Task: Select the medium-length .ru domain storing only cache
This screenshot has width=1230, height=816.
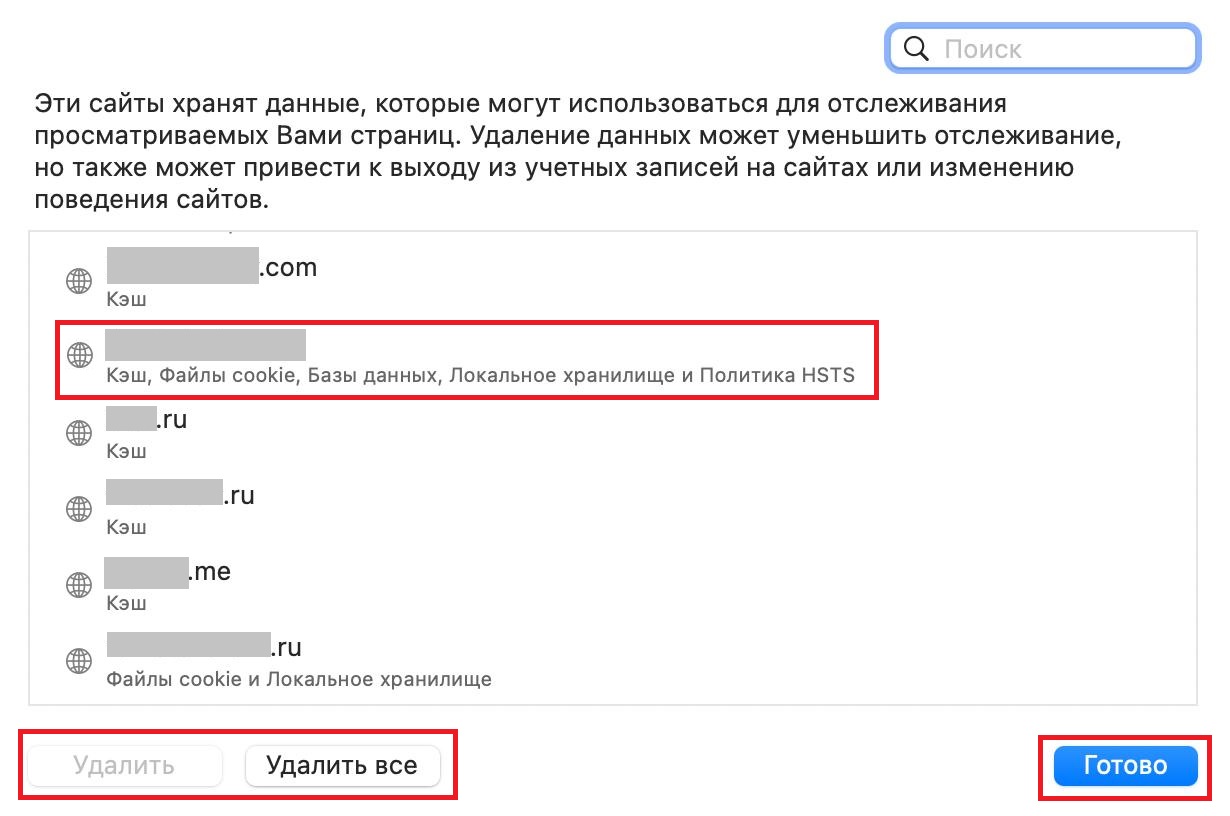Action: pos(181,495)
